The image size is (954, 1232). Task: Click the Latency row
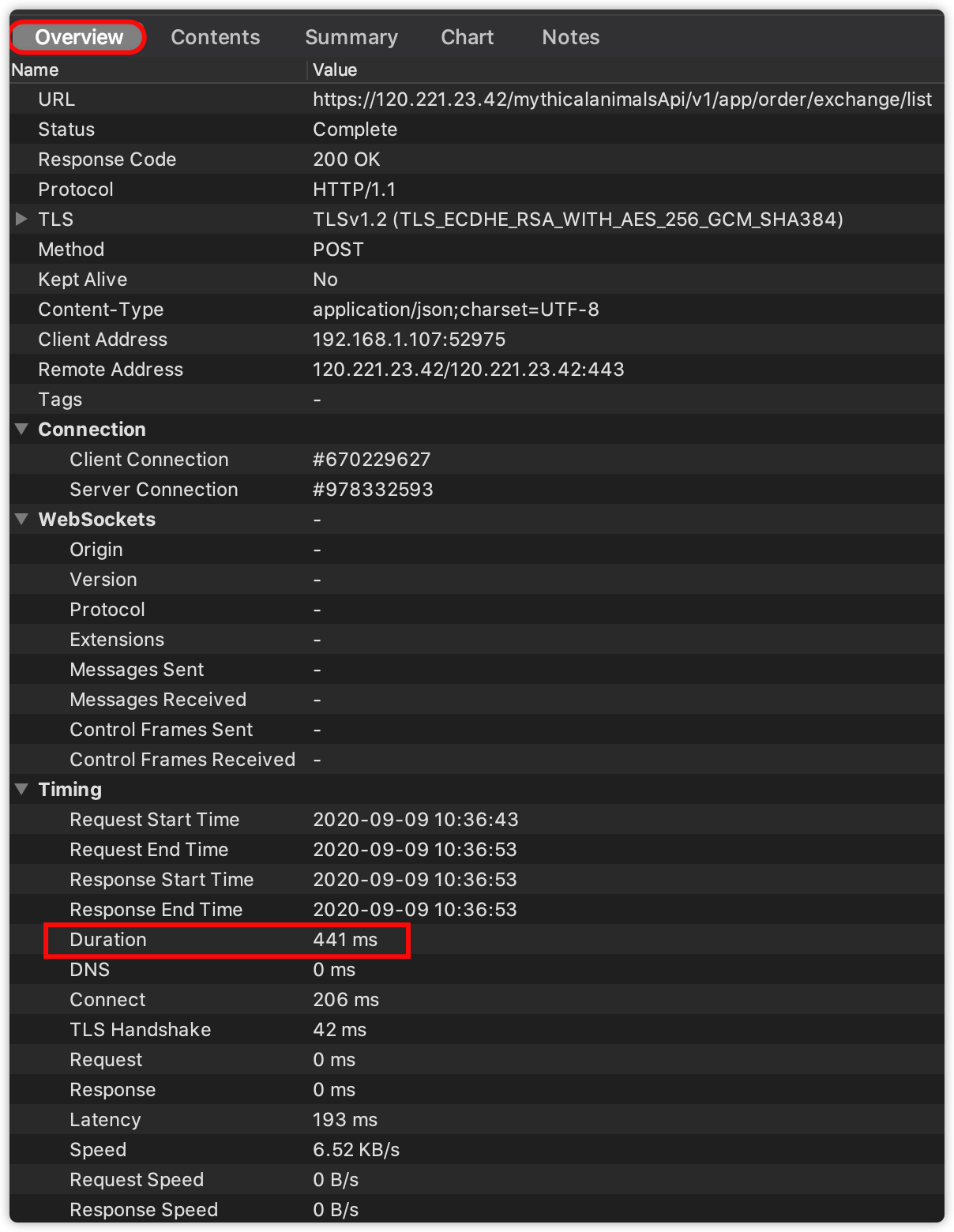[x=105, y=1120]
